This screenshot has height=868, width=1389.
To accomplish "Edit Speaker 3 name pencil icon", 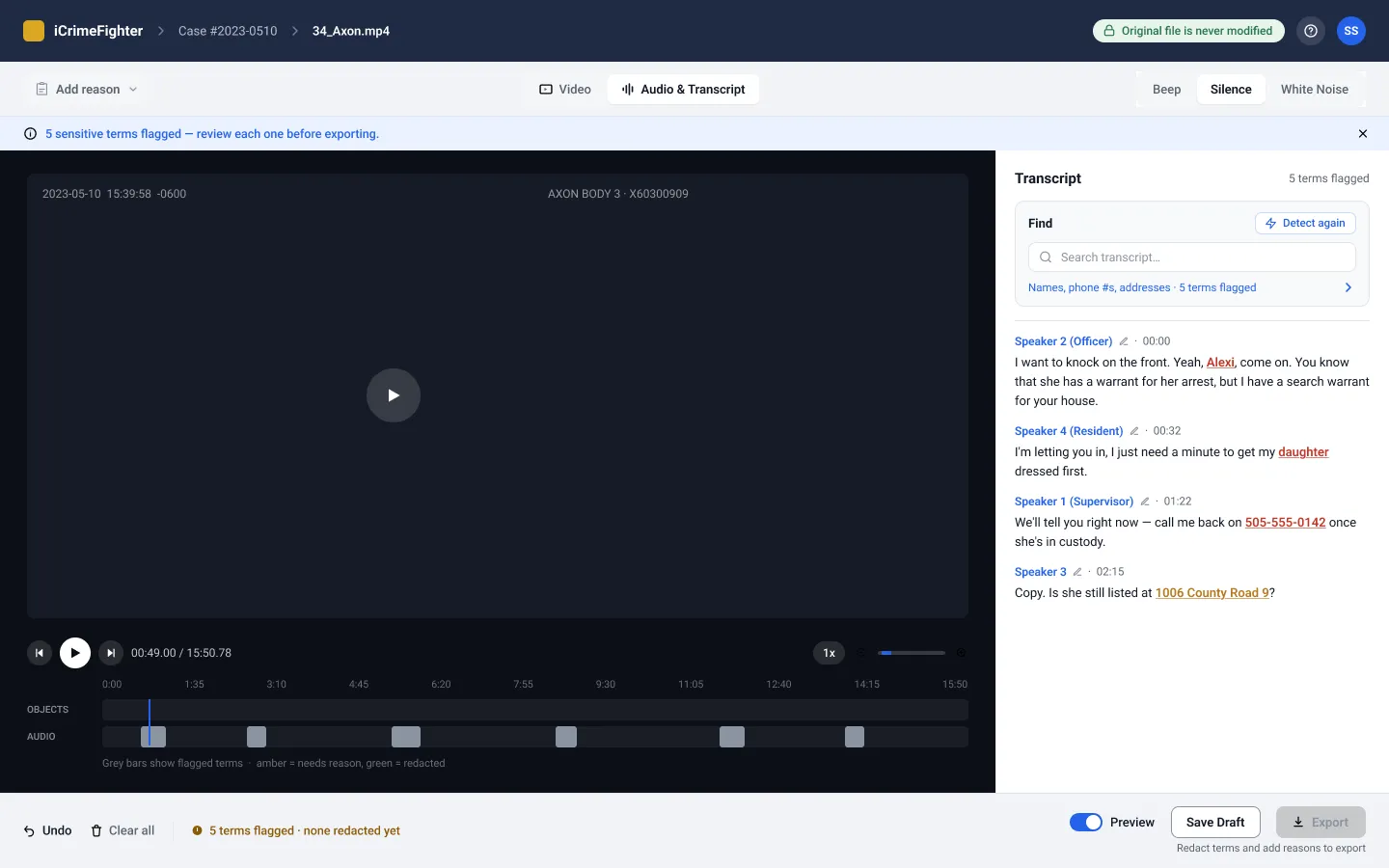I will tap(1077, 572).
